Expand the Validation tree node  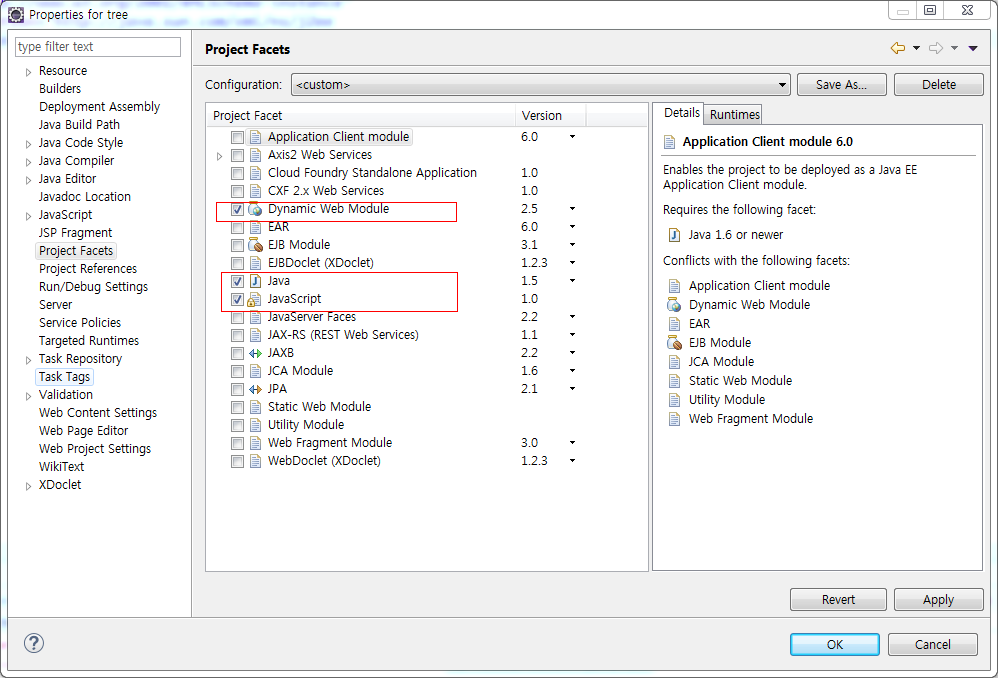pyautogui.click(x=28, y=396)
